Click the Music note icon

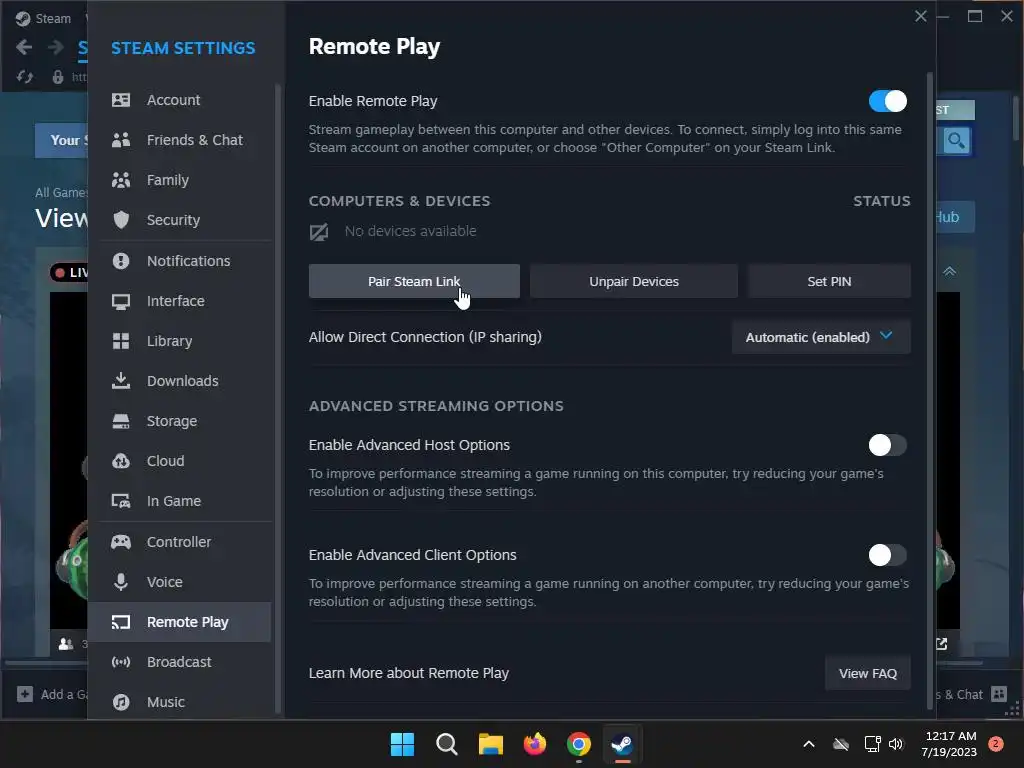pyautogui.click(x=121, y=702)
